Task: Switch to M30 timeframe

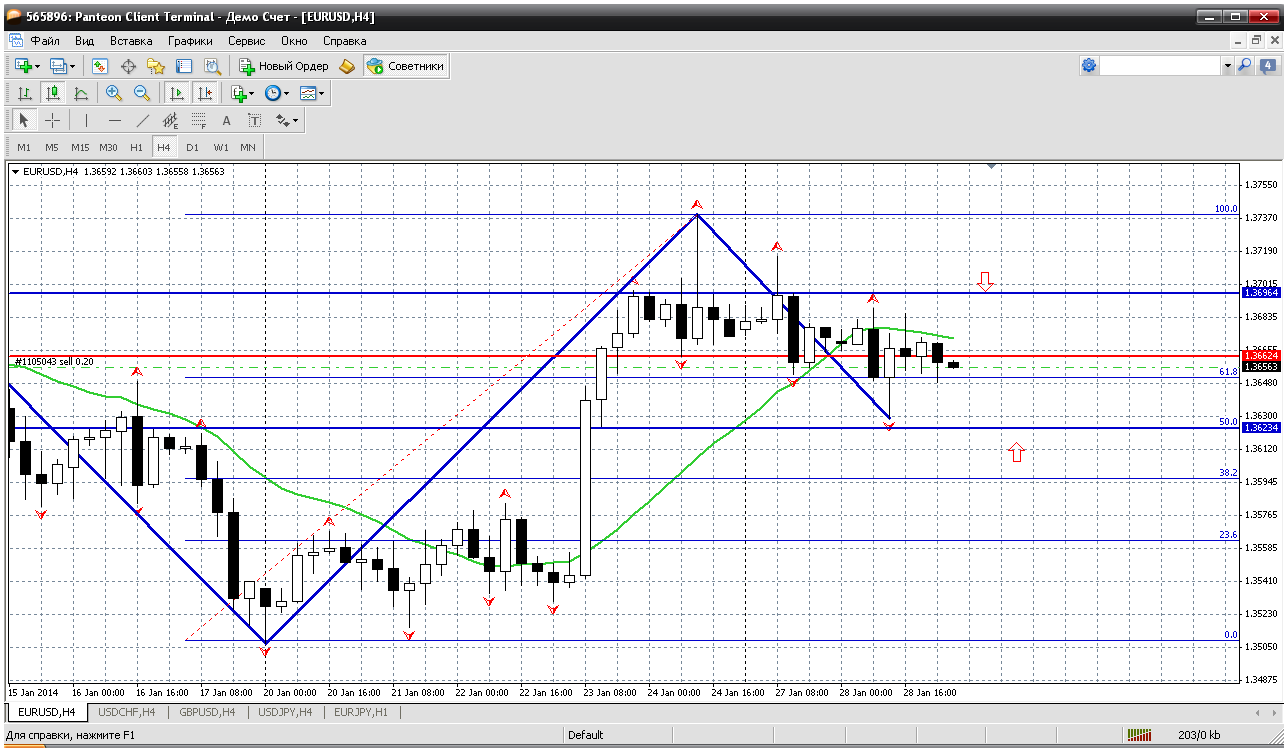Action: pyautogui.click(x=108, y=147)
